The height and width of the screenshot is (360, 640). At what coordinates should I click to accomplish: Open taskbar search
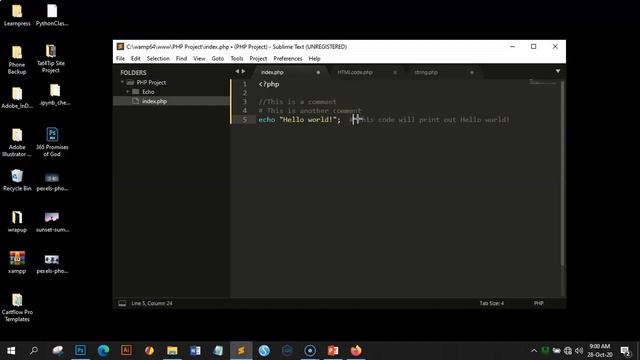click(34, 350)
